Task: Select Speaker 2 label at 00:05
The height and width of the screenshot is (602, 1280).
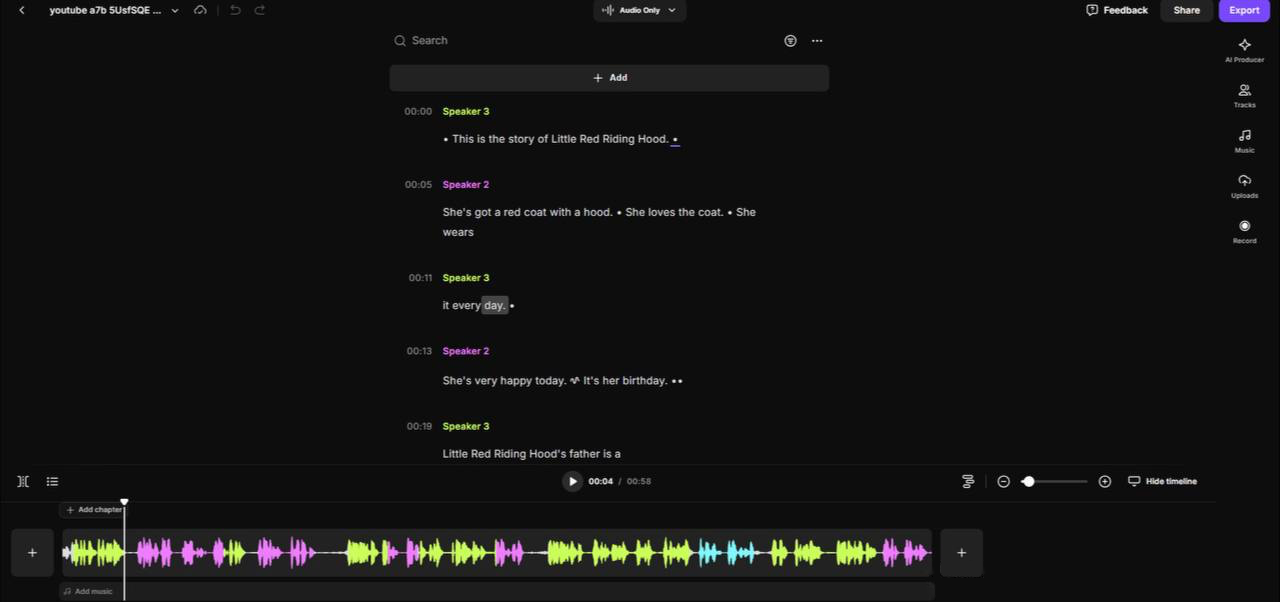Action: [466, 185]
